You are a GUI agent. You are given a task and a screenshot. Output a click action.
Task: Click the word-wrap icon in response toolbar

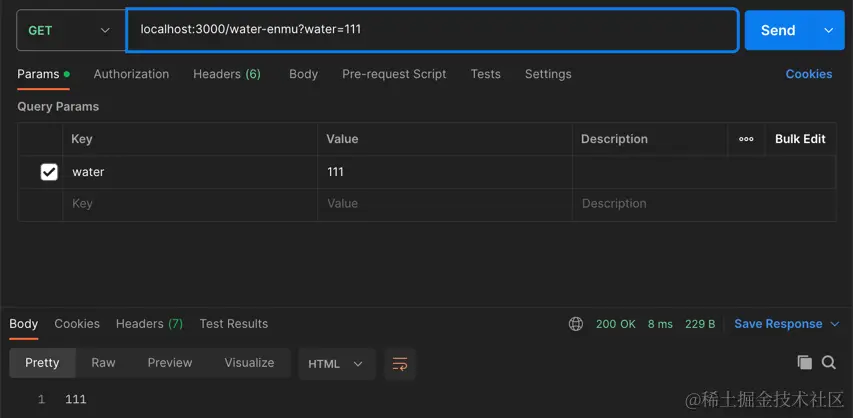(400, 364)
